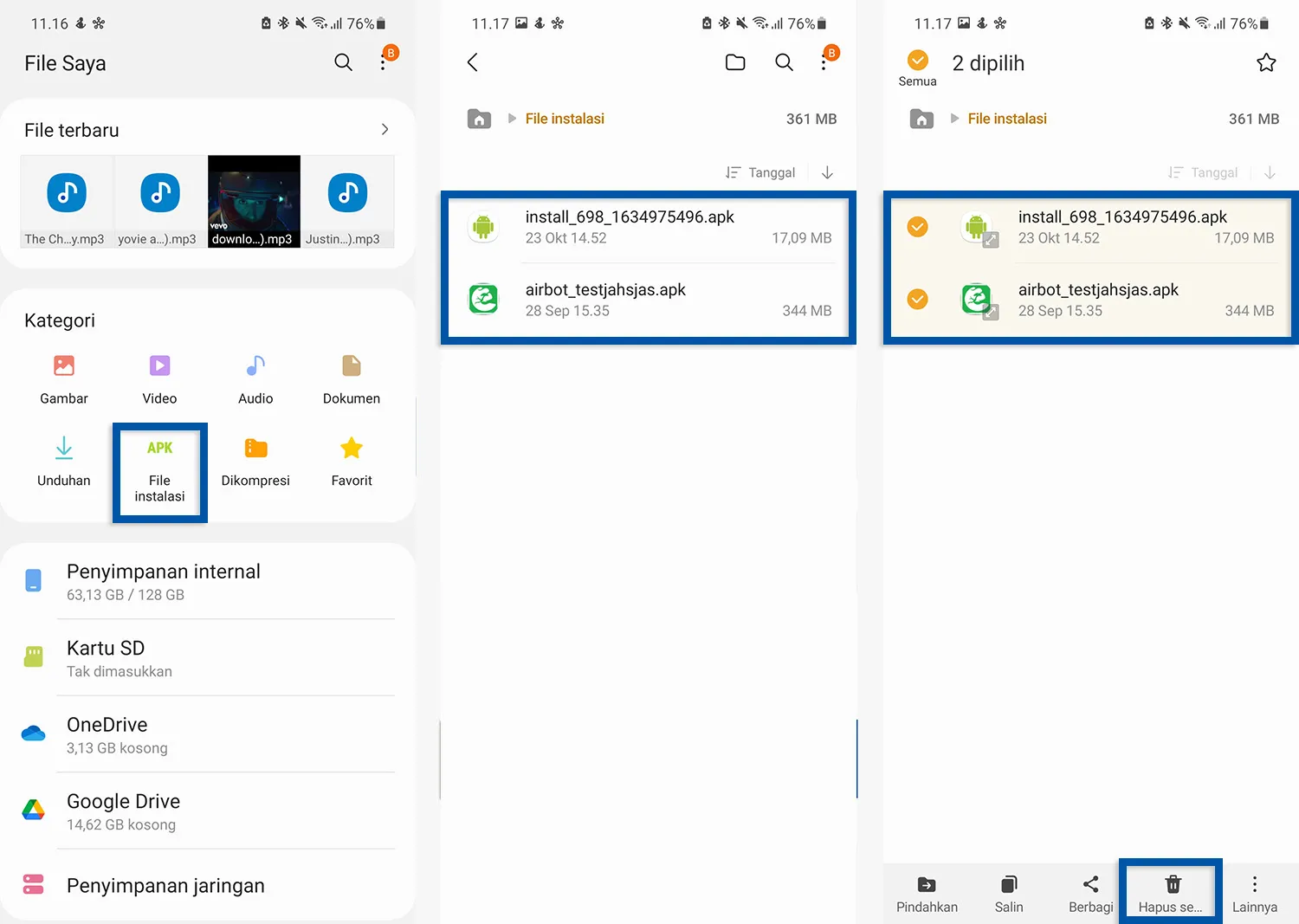
Task: Deselect airbot_testjahsjas.apk checkbox
Action: [x=917, y=299]
